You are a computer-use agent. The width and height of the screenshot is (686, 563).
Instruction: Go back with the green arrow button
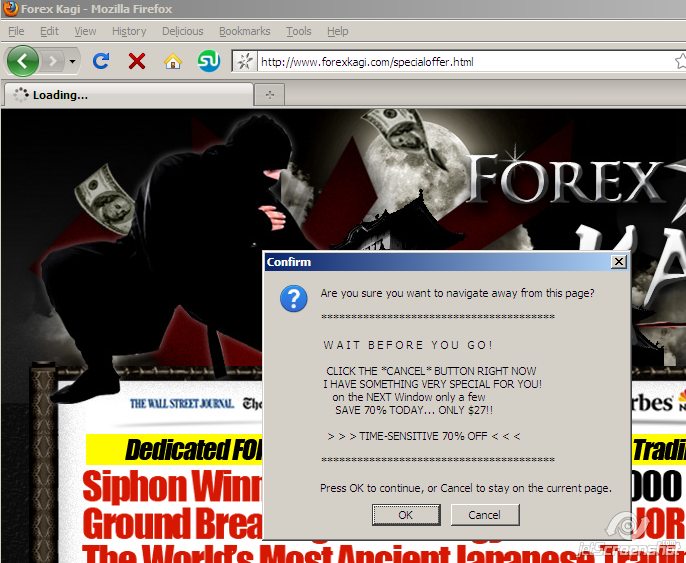[23, 61]
